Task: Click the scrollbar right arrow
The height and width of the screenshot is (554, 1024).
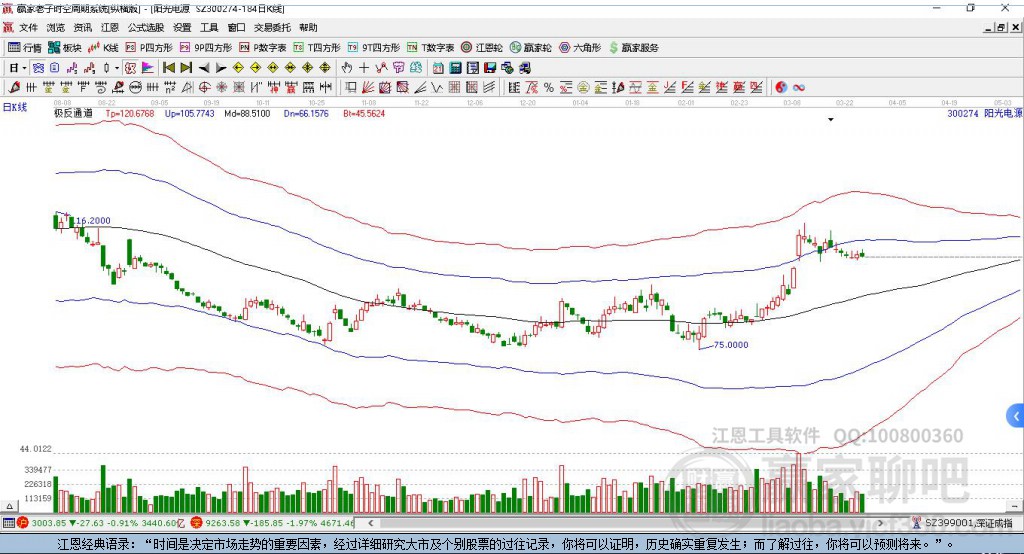Action: click(880, 523)
